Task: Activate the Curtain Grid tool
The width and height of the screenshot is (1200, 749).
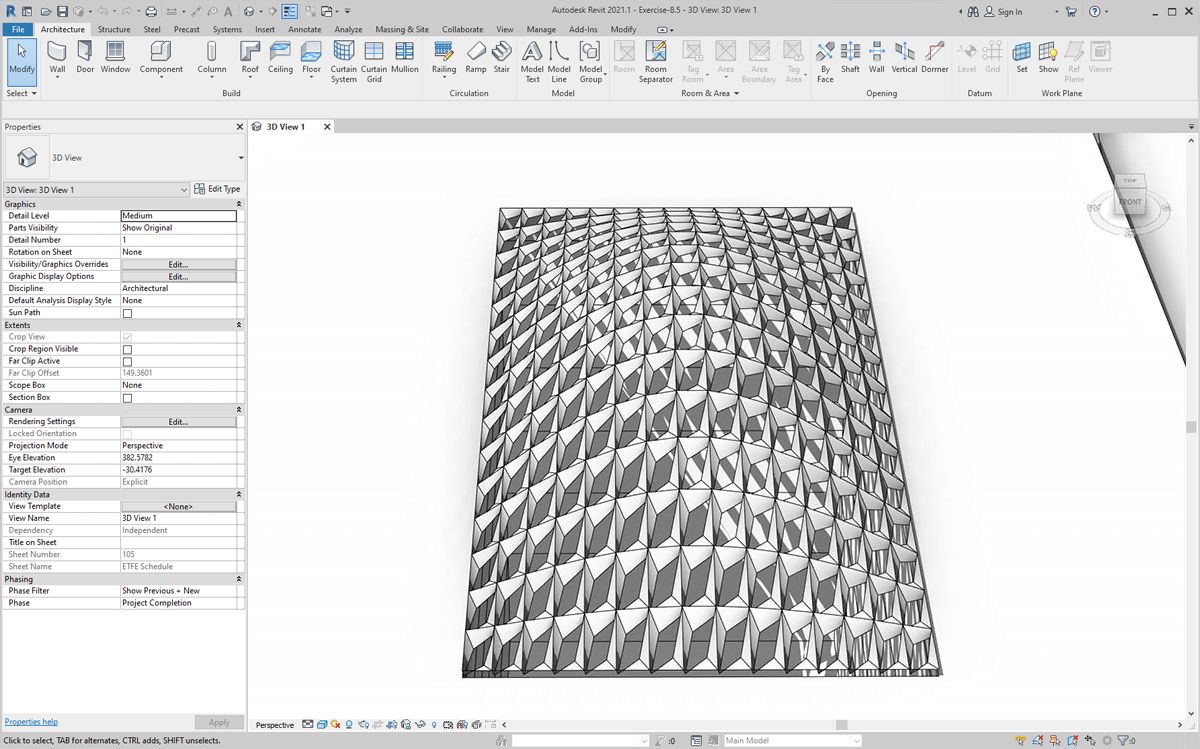Action: pos(374,58)
